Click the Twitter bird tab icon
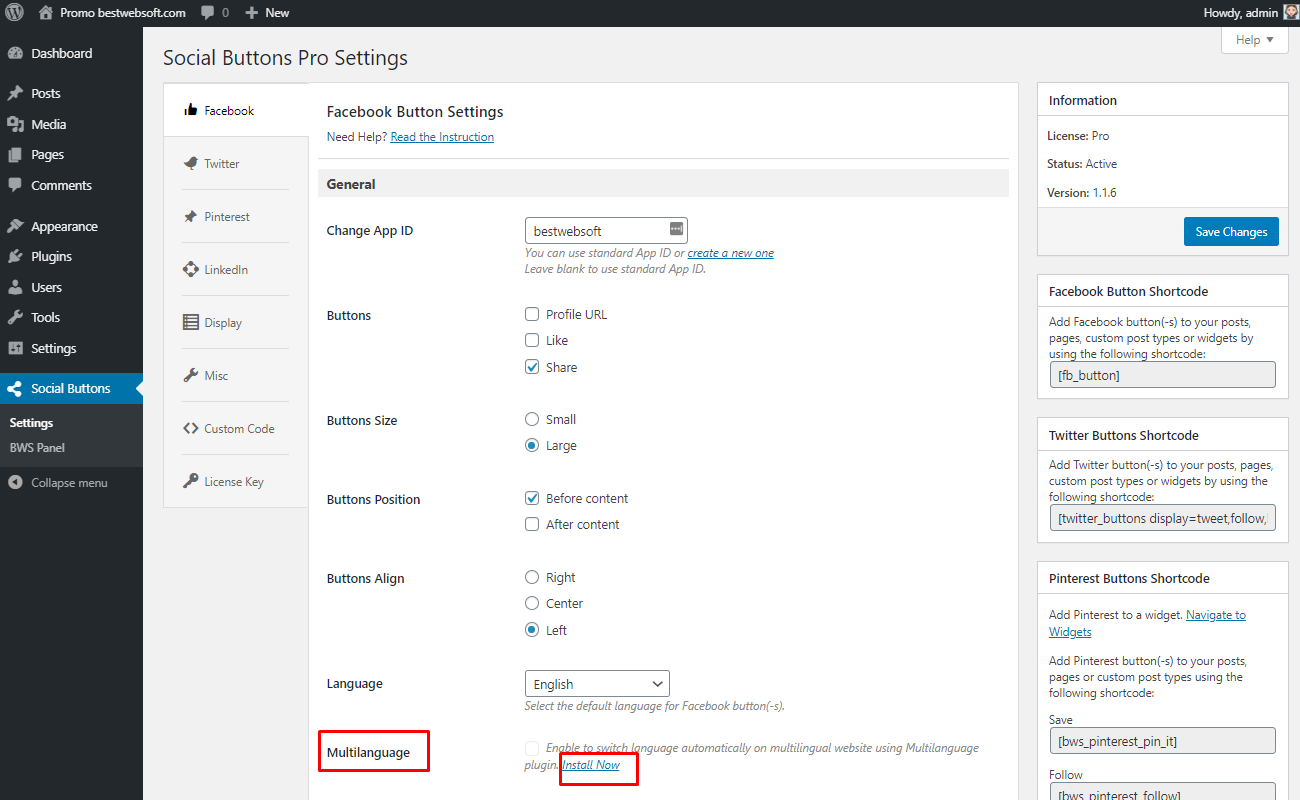Screen dimensions: 1300x800 coord(190,163)
